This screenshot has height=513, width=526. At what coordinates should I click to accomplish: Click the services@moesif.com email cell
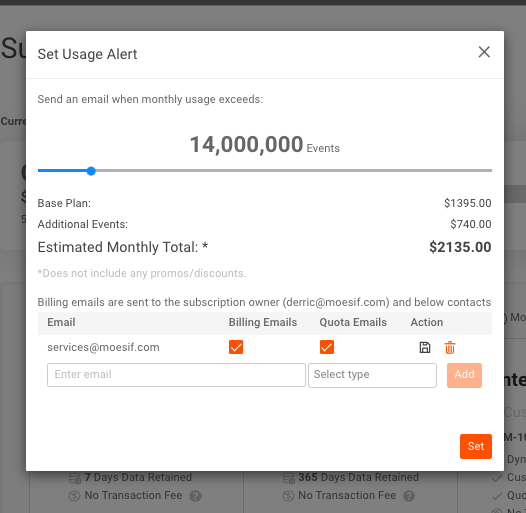tap(103, 347)
